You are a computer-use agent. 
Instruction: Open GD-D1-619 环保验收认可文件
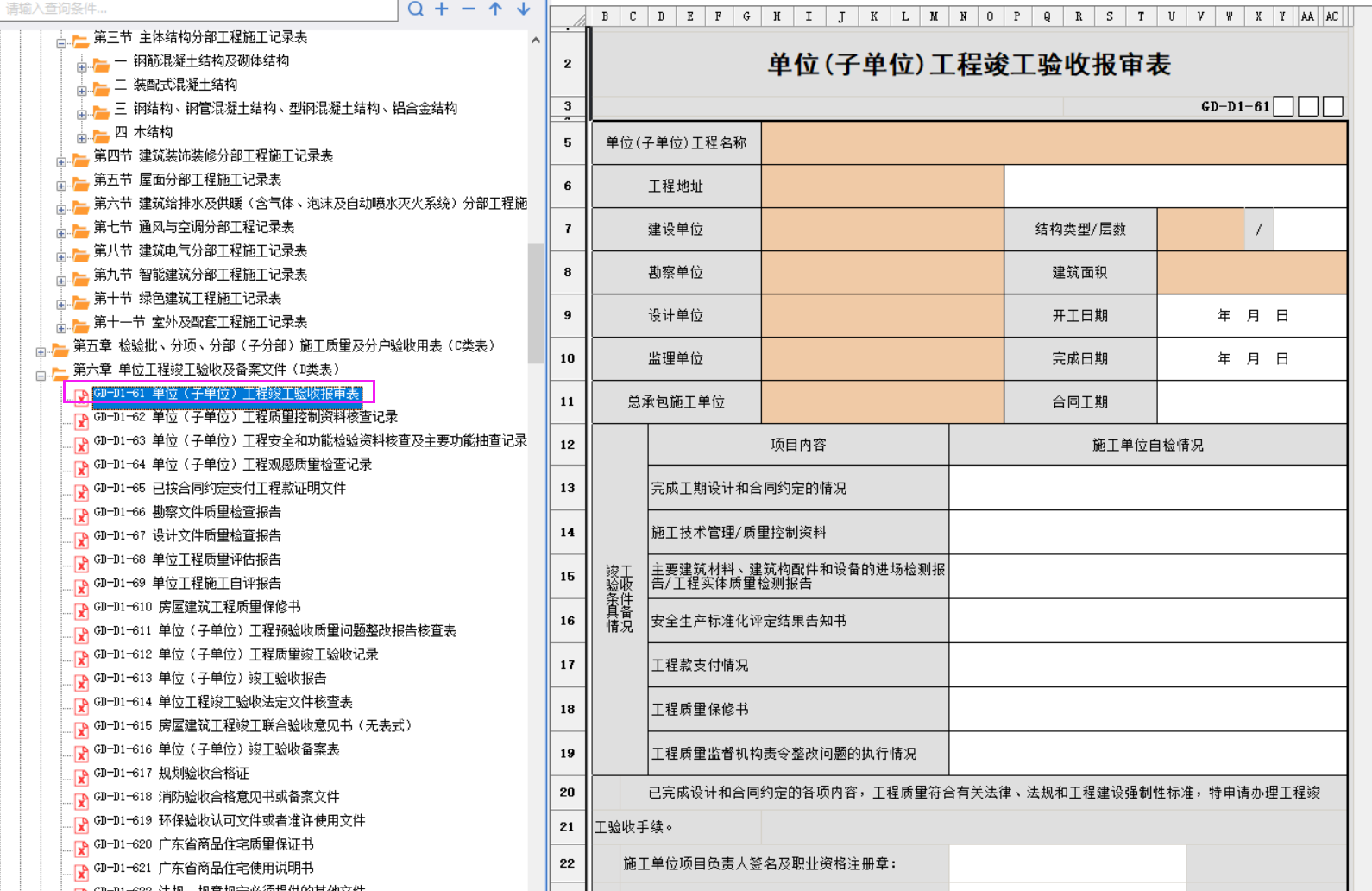[230, 820]
